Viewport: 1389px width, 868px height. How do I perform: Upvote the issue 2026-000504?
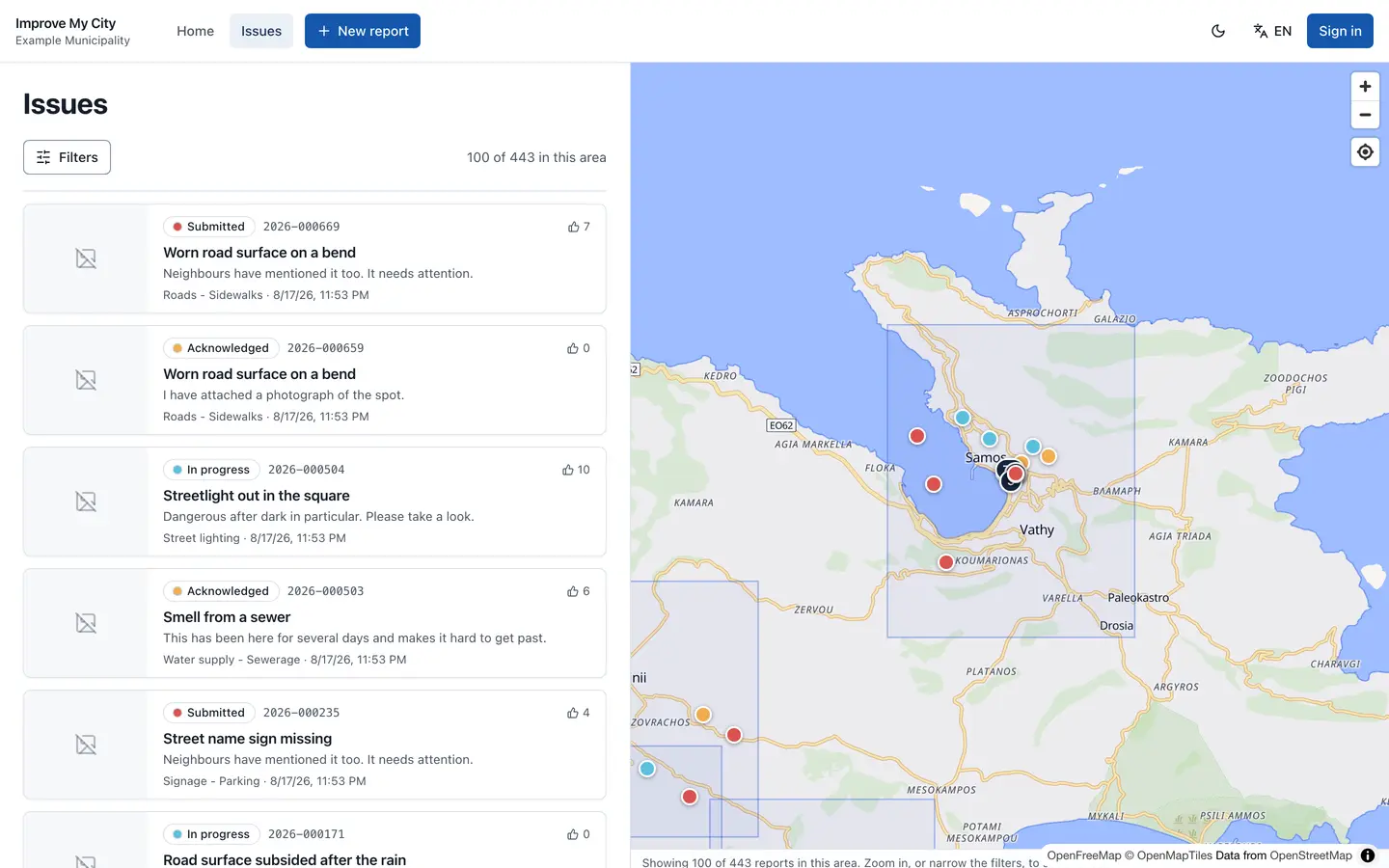576,470
